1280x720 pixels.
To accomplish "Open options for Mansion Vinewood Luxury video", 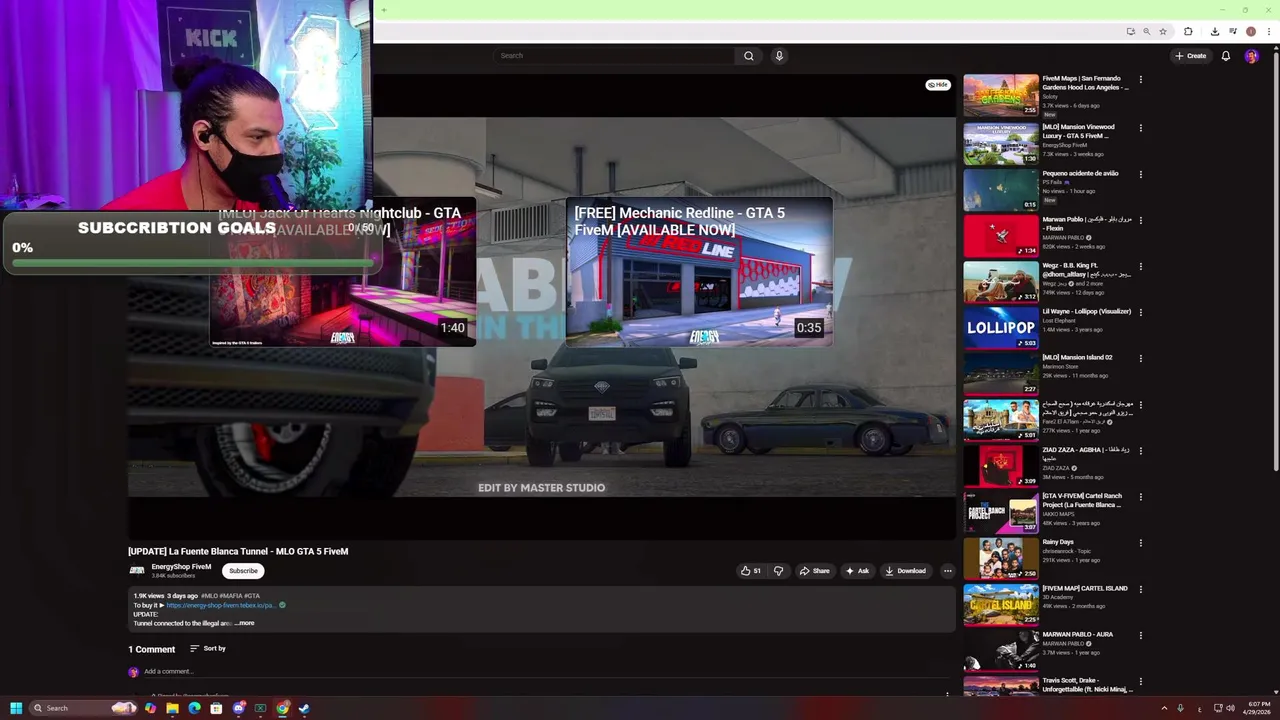I will tap(1140, 128).
